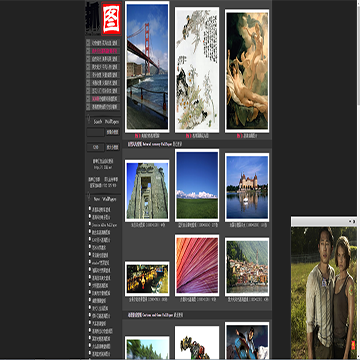The width and height of the screenshot is (360, 360).
Task: Open the night street lights thumbnail
Action: coord(147,279)
